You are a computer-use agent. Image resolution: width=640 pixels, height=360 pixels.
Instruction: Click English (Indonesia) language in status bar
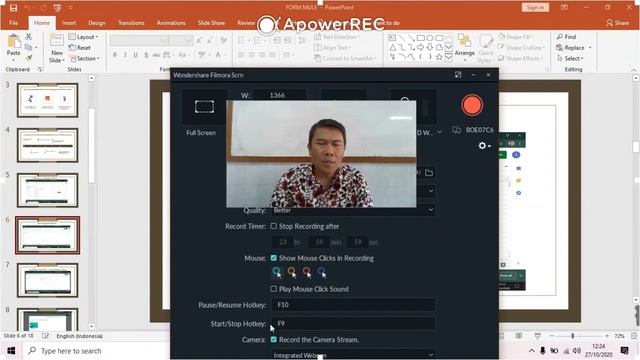(79, 336)
